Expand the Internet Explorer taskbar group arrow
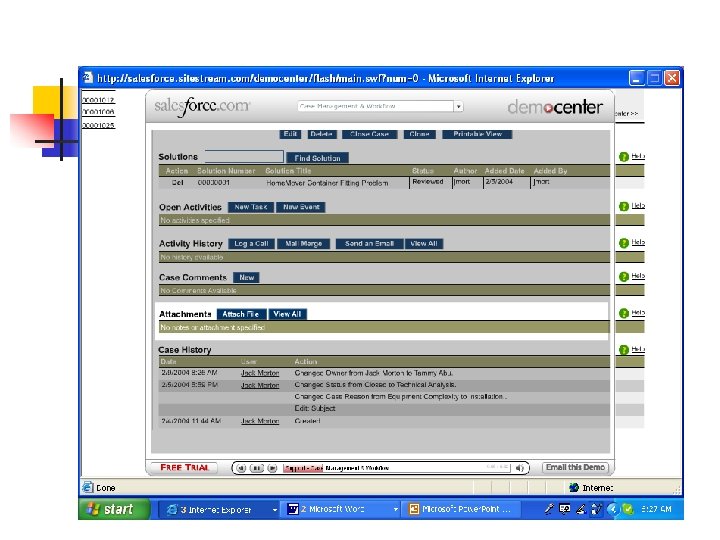 point(275,510)
